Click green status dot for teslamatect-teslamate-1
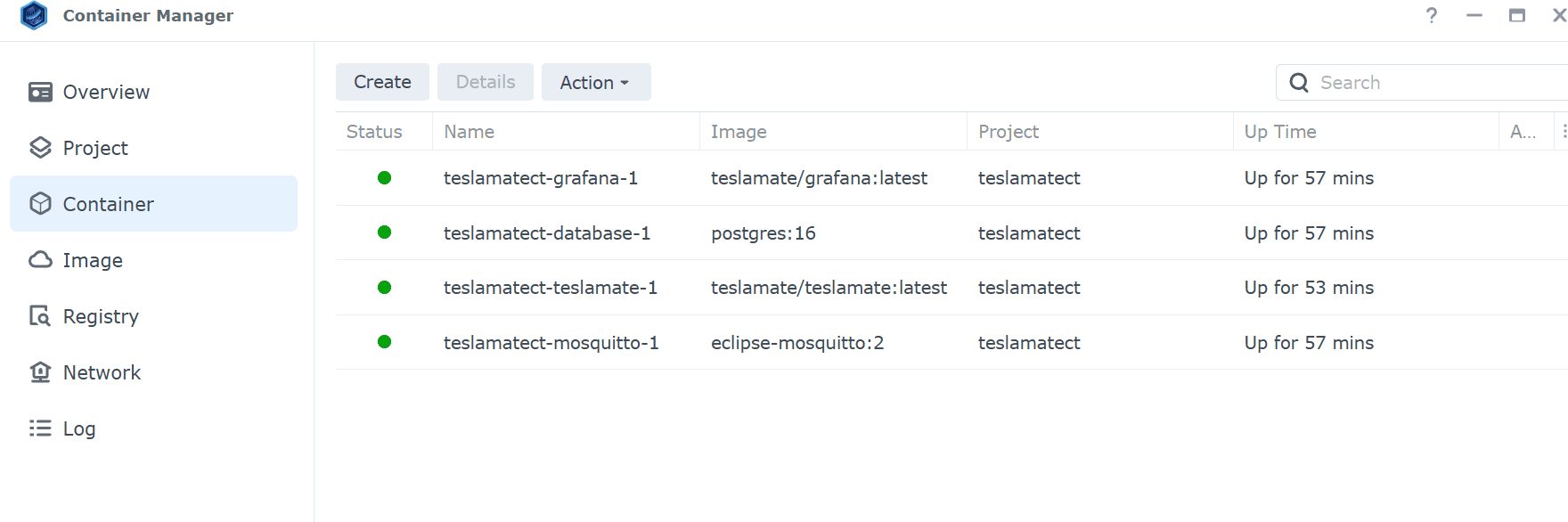1568x522 pixels. coord(384,288)
